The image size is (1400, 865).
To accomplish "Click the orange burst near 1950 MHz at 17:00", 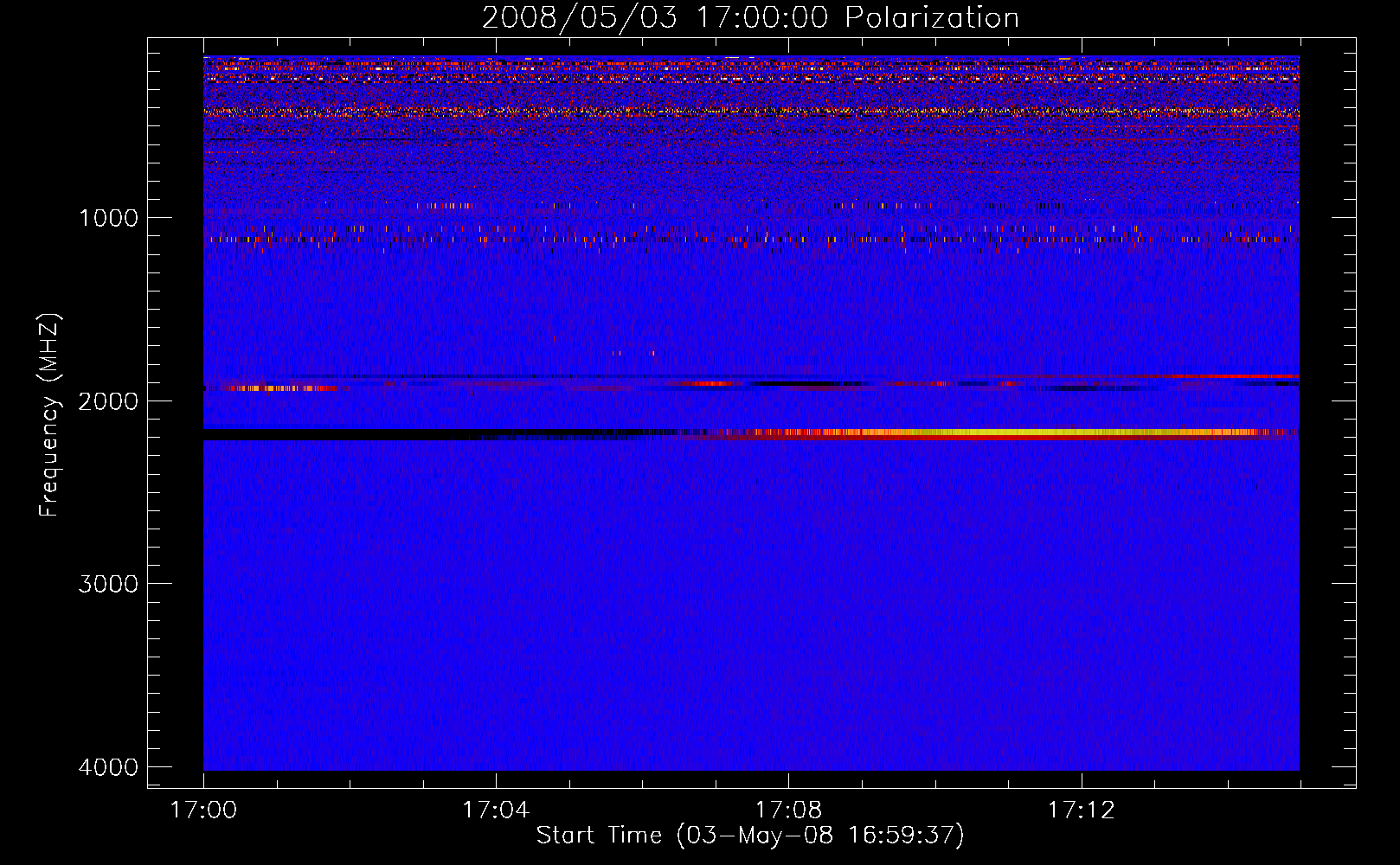I will pos(275,388).
